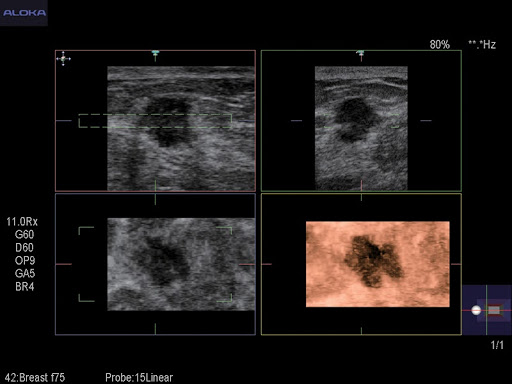The height and width of the screenshot is (384, 512).
Task: Click the ALOKA logo
Action: click(x=24, y=13)
